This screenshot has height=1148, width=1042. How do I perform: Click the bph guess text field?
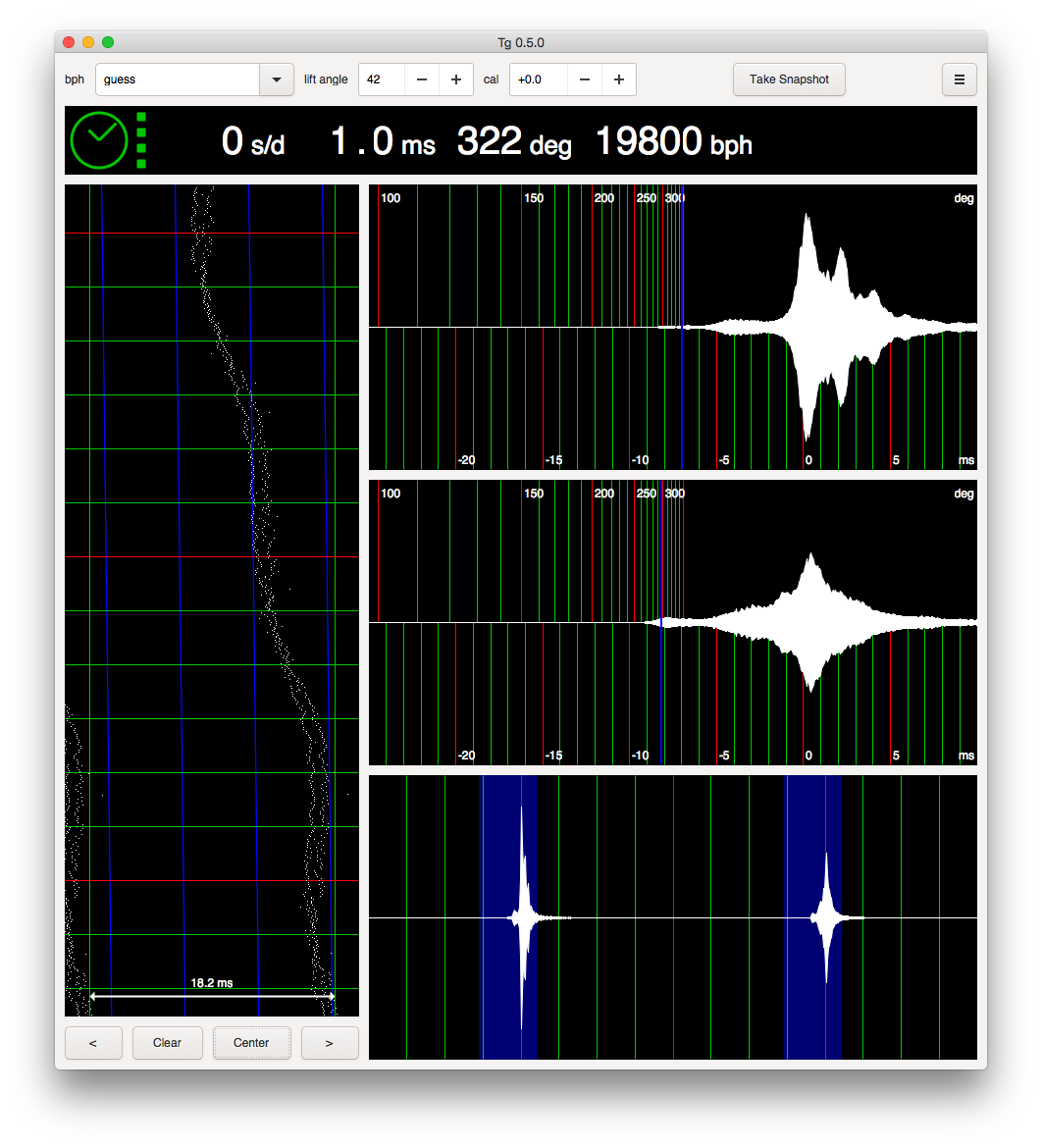[x=177, y=79]
